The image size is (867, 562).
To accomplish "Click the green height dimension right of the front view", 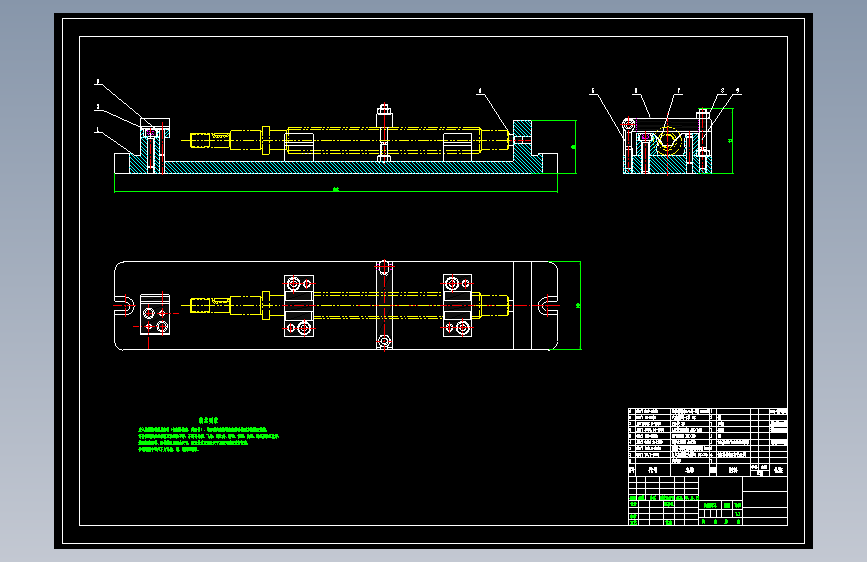I will (573, 147).
